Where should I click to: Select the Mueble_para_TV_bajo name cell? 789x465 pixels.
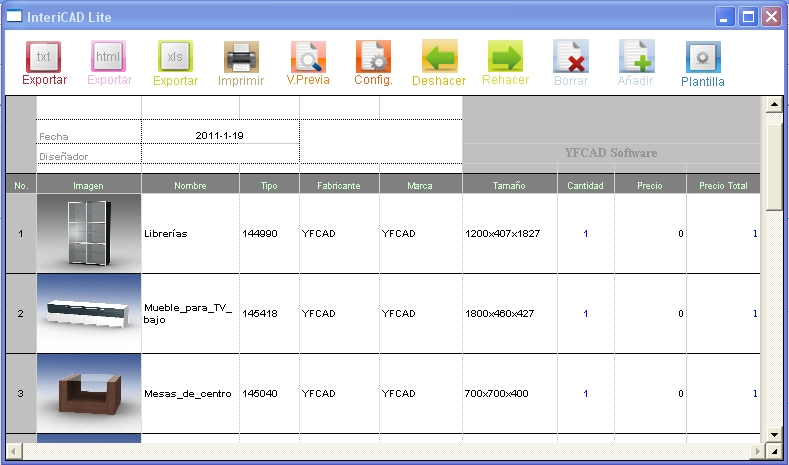(x=190, y=314)
